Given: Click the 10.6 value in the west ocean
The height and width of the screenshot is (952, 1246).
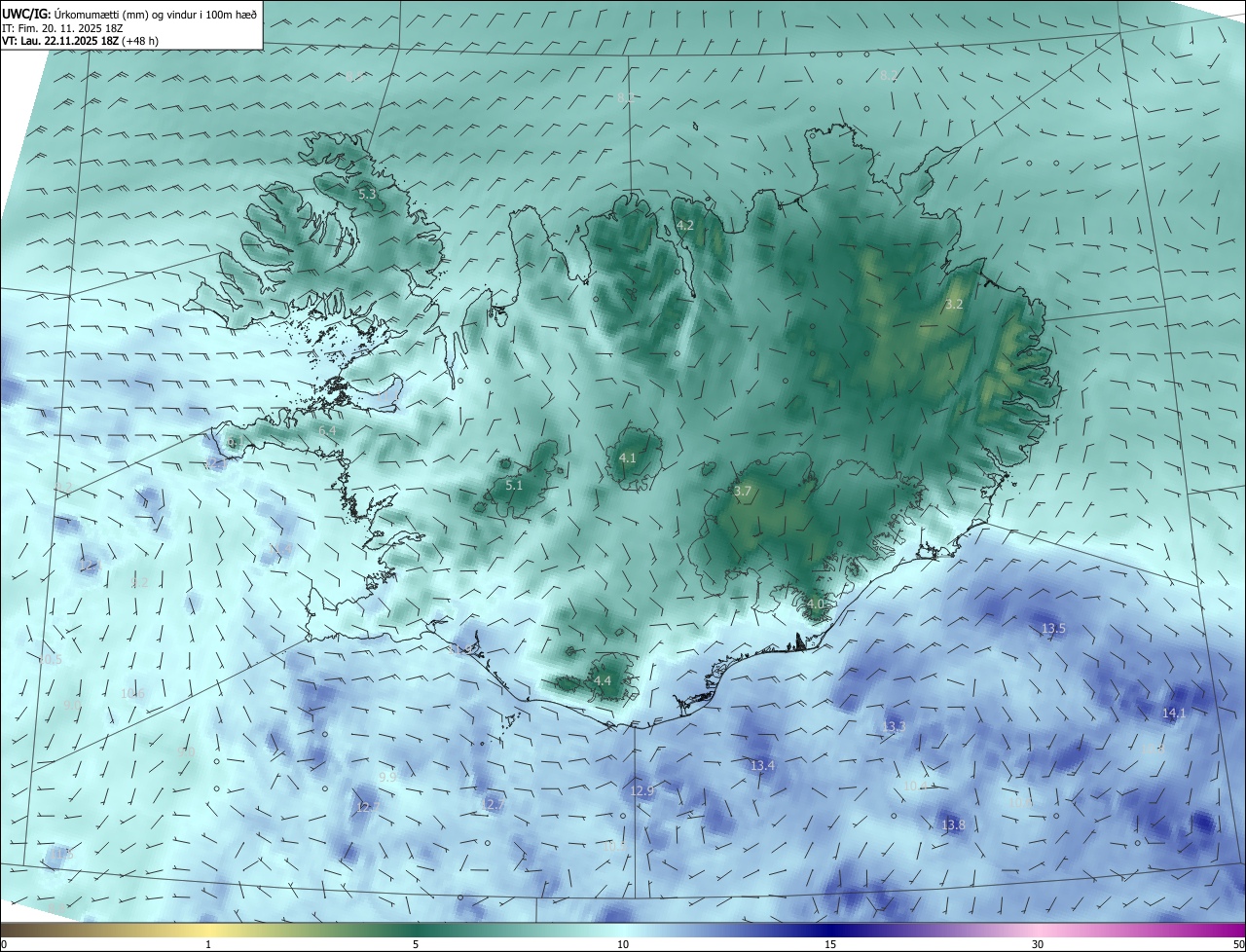Looking at the screenshot, I should coord(133,694).
